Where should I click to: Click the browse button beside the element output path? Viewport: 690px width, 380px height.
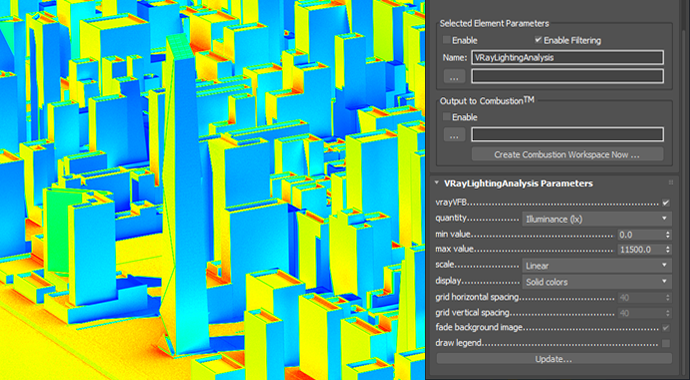[x=454, y=76]
